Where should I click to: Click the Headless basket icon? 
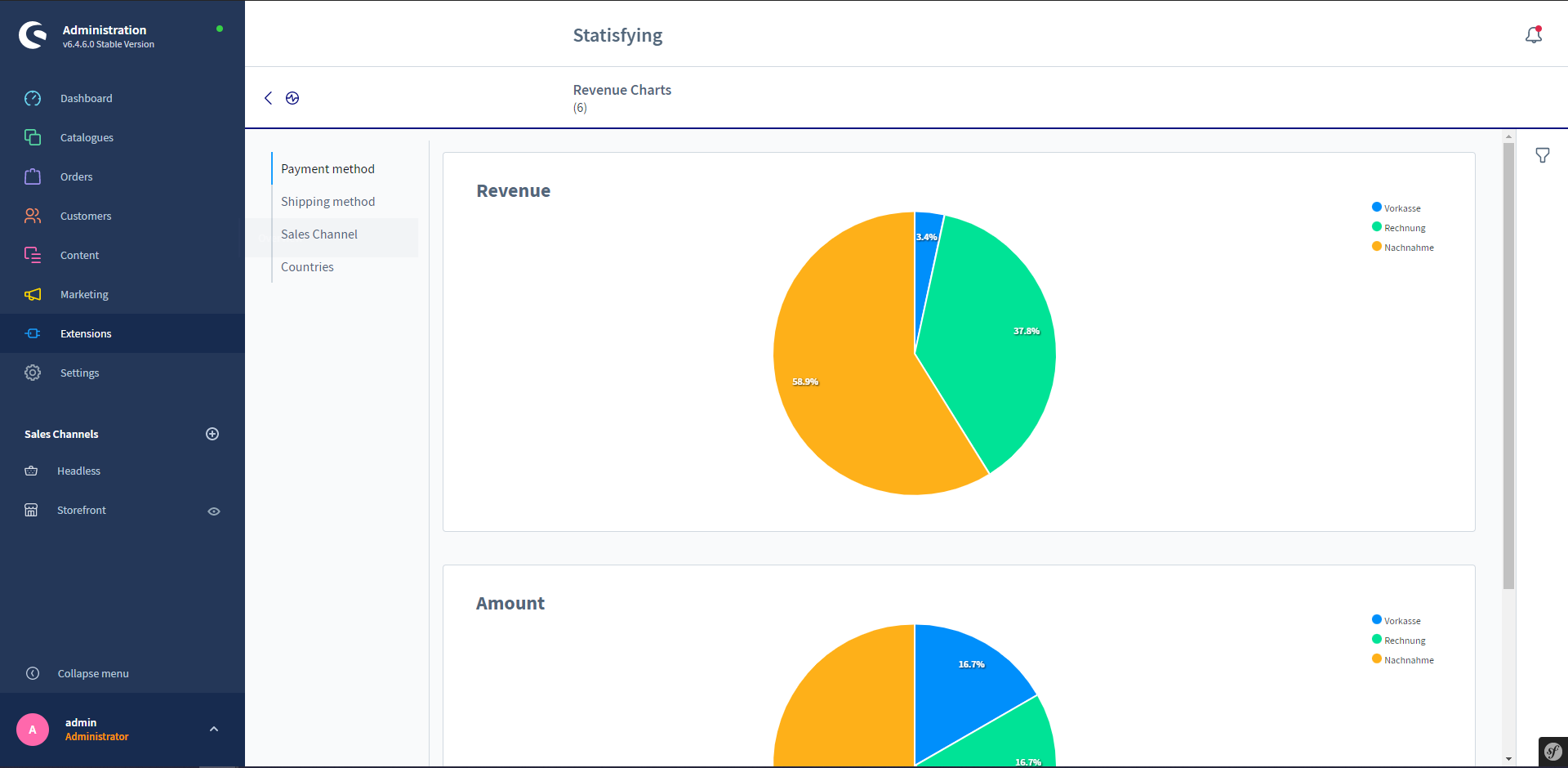pyautogui.click(x=31, y=471)
